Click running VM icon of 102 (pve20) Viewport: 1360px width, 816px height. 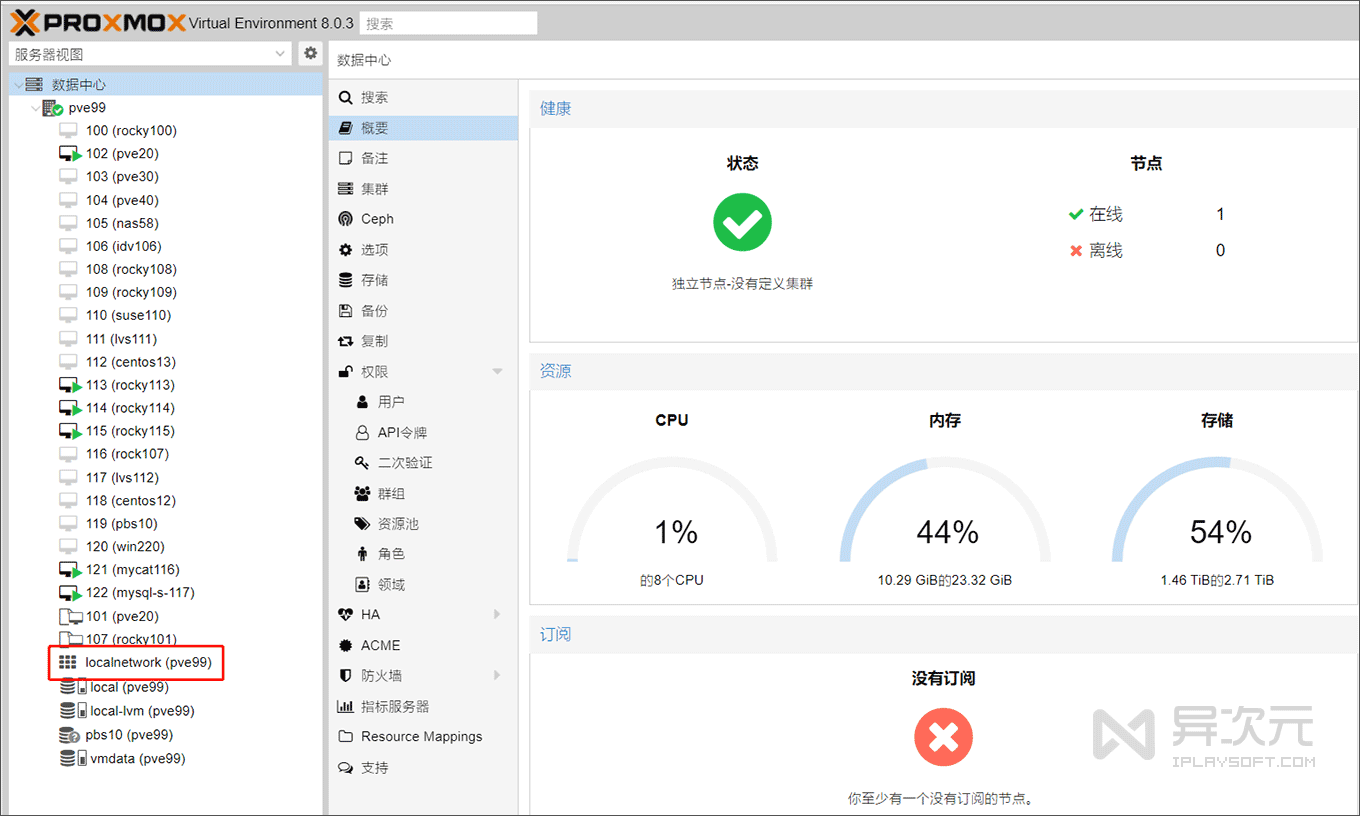point(69,154)
